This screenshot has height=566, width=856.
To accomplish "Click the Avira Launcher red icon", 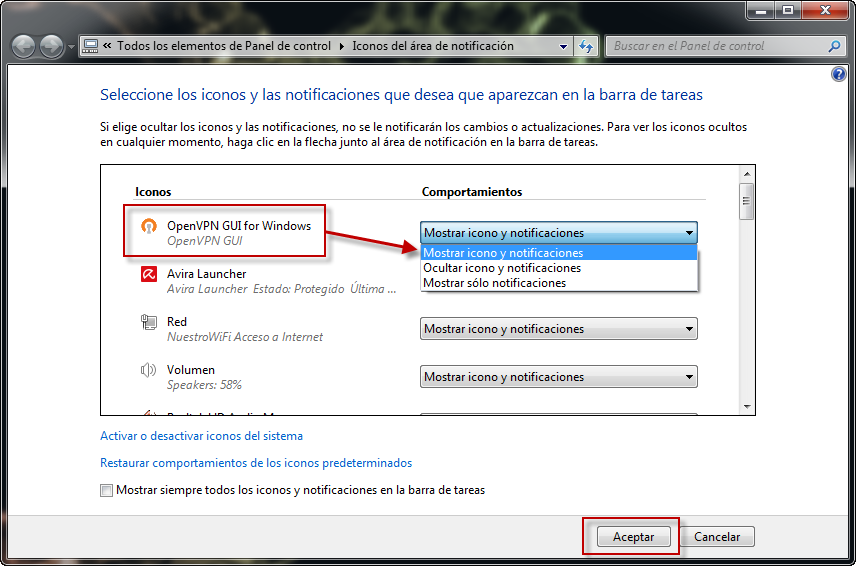I will point(148,273).
